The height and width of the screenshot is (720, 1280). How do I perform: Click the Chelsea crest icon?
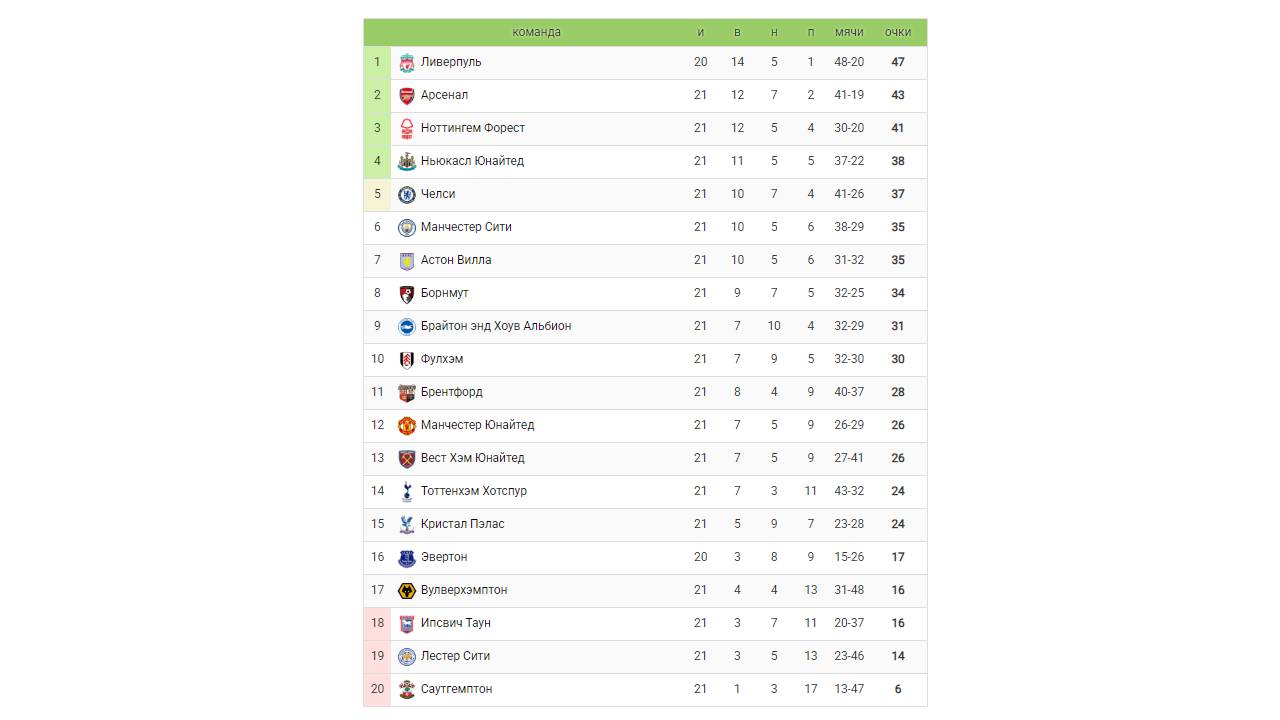pyautogui.click(x=407, y=195)
